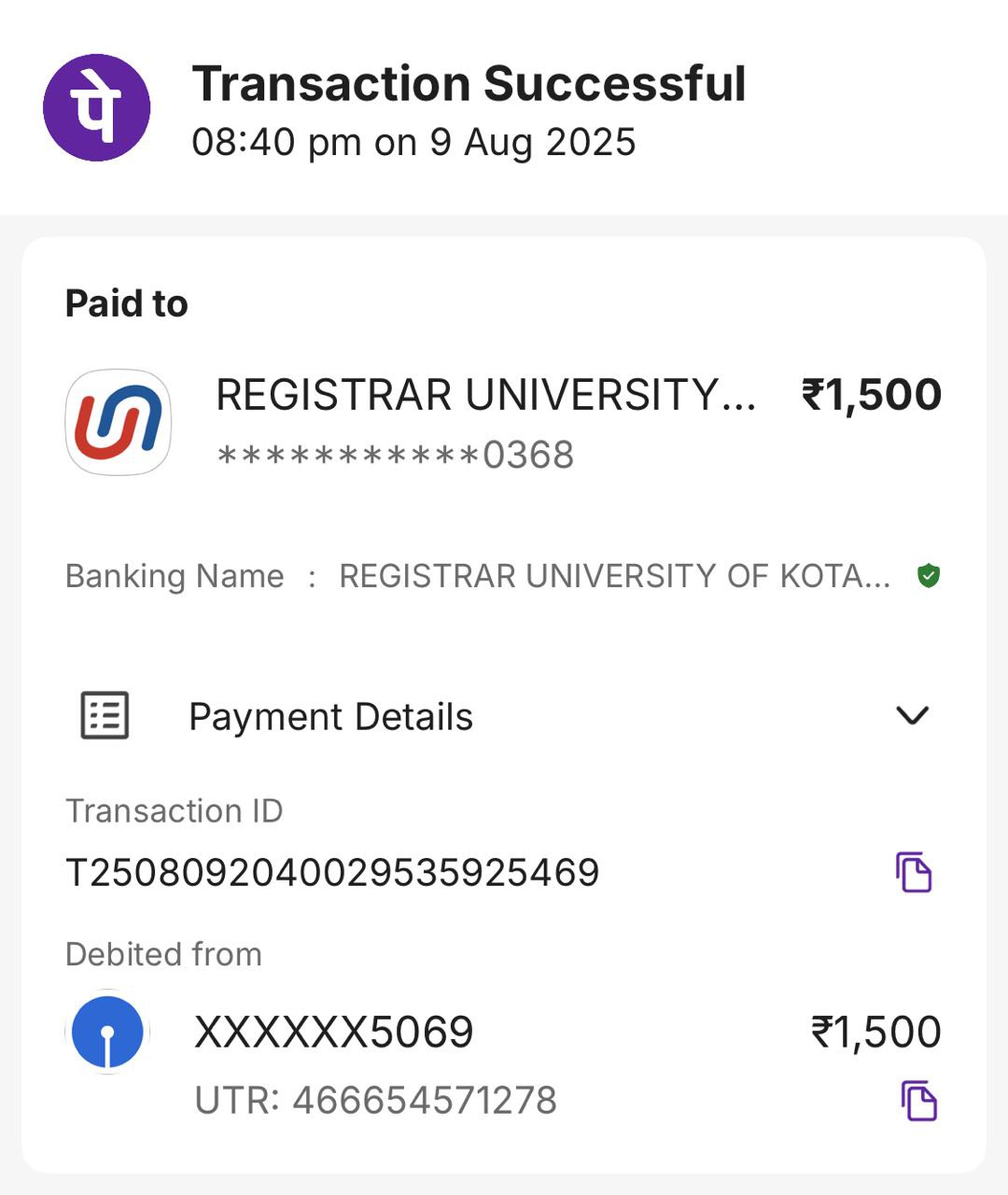Select the transaction ID number text
The image size is (1008, 1195).
(x=332, y=873)
